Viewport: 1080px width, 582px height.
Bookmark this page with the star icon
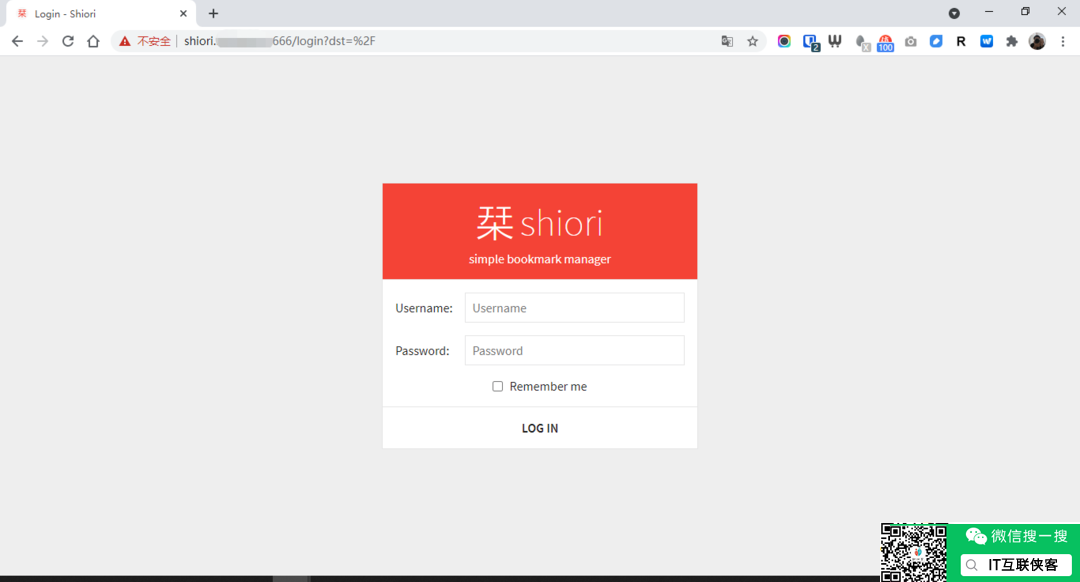[753, 41]
